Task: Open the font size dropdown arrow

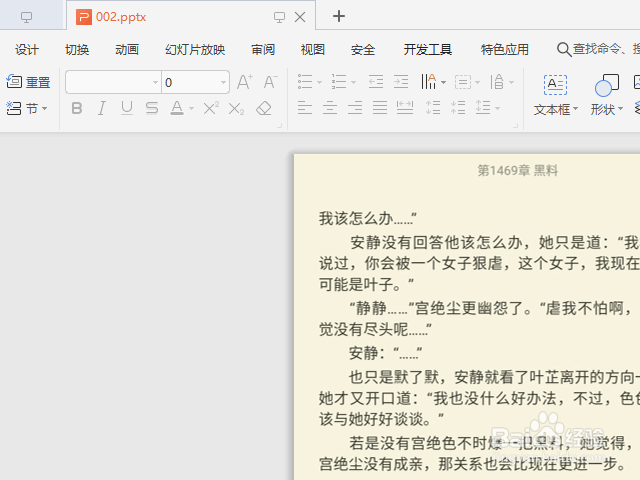Action: click(223, 82)
